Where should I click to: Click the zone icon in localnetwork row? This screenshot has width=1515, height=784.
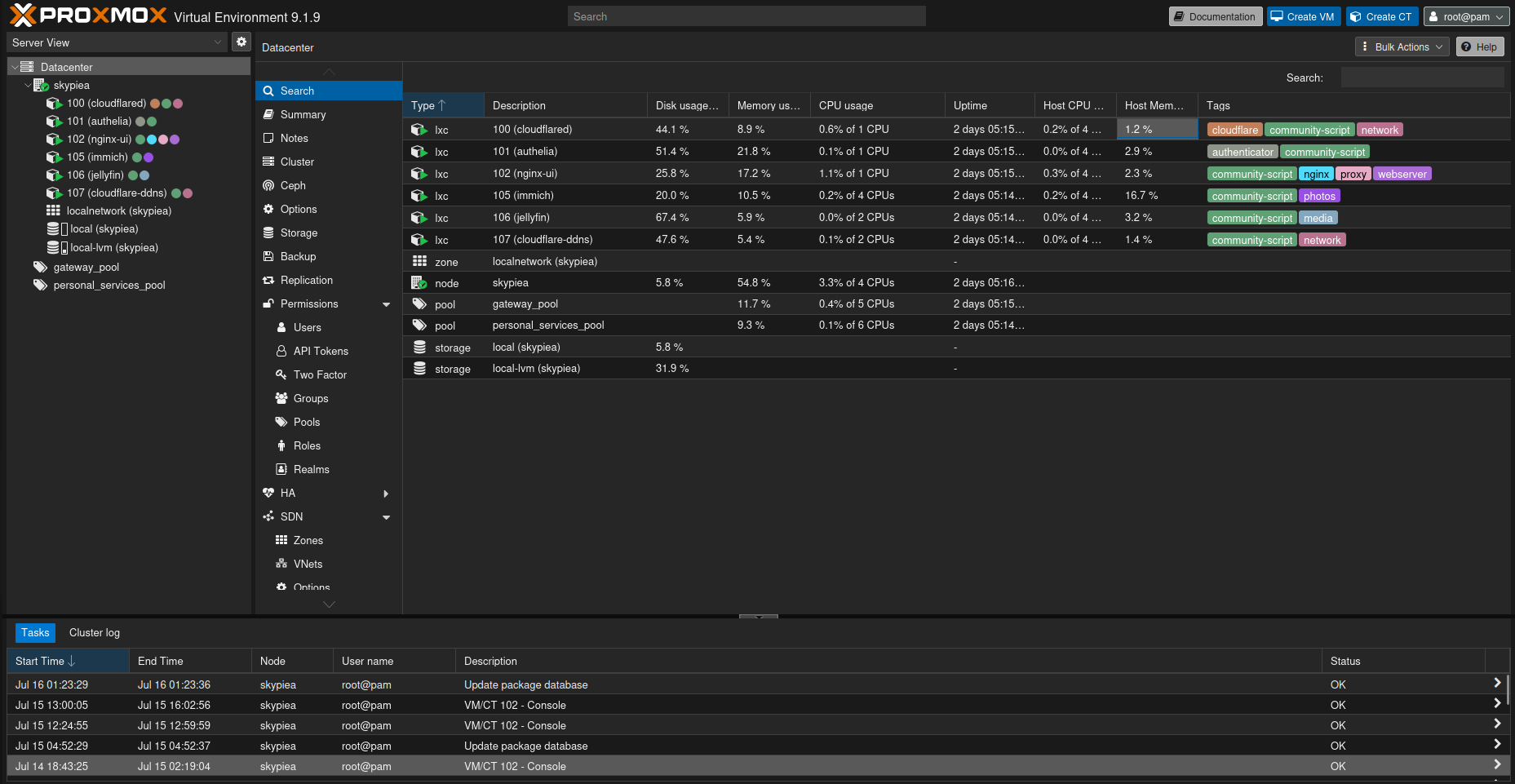click(419, 261)
